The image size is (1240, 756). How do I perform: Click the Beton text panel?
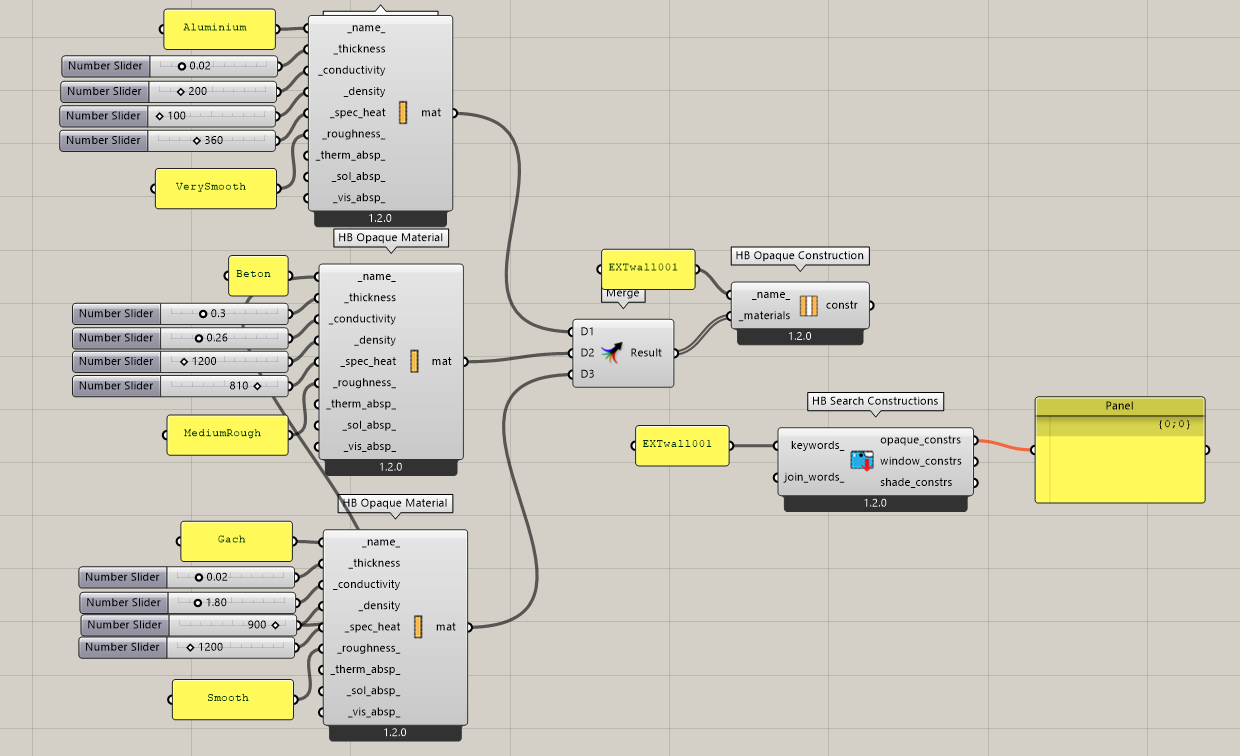click(258, 275)
